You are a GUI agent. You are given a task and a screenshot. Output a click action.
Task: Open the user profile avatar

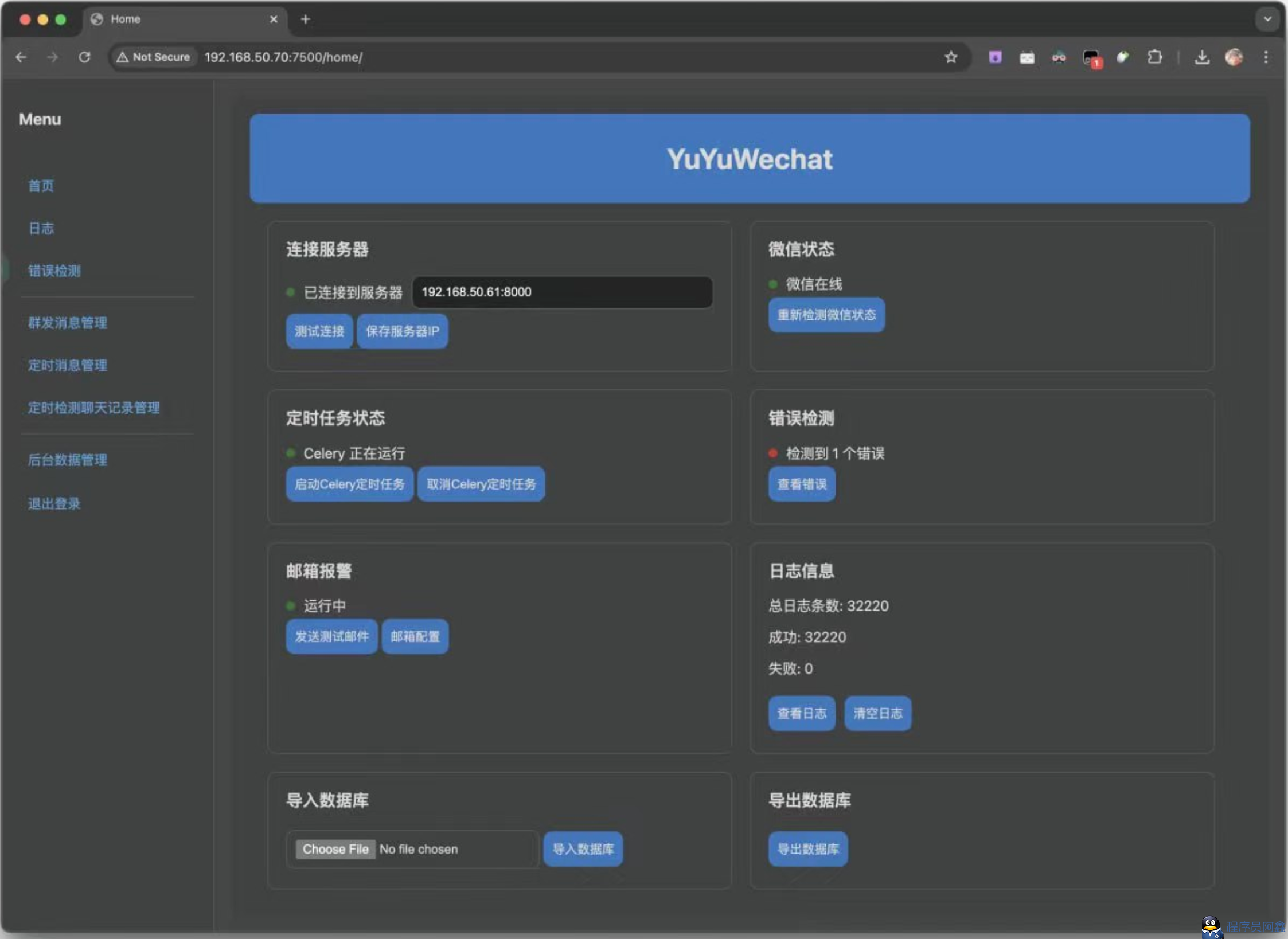tap(1234, 57)
